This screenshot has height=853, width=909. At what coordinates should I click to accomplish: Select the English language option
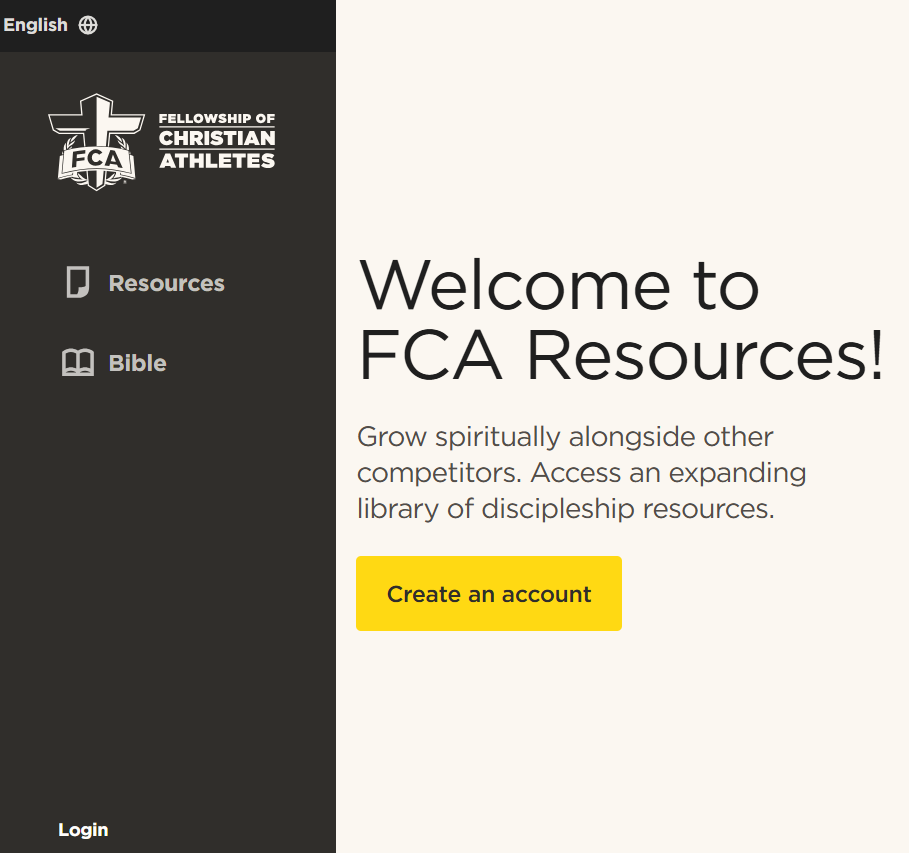tap(35, 25)
